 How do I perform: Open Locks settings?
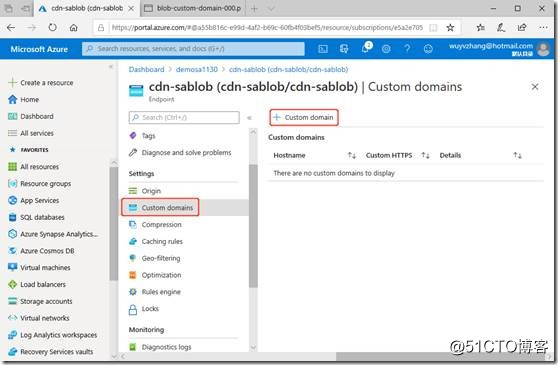coord(143,309)
